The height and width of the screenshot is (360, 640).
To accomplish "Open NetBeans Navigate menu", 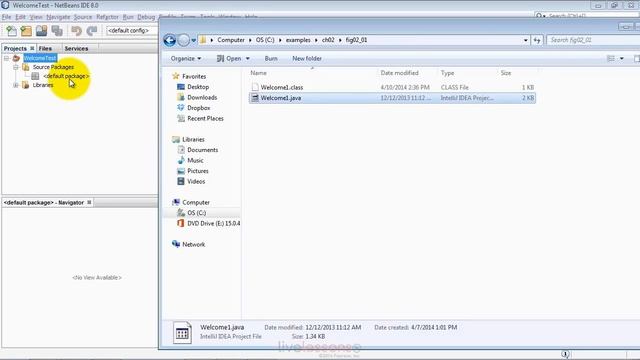I will click(58, 17).
